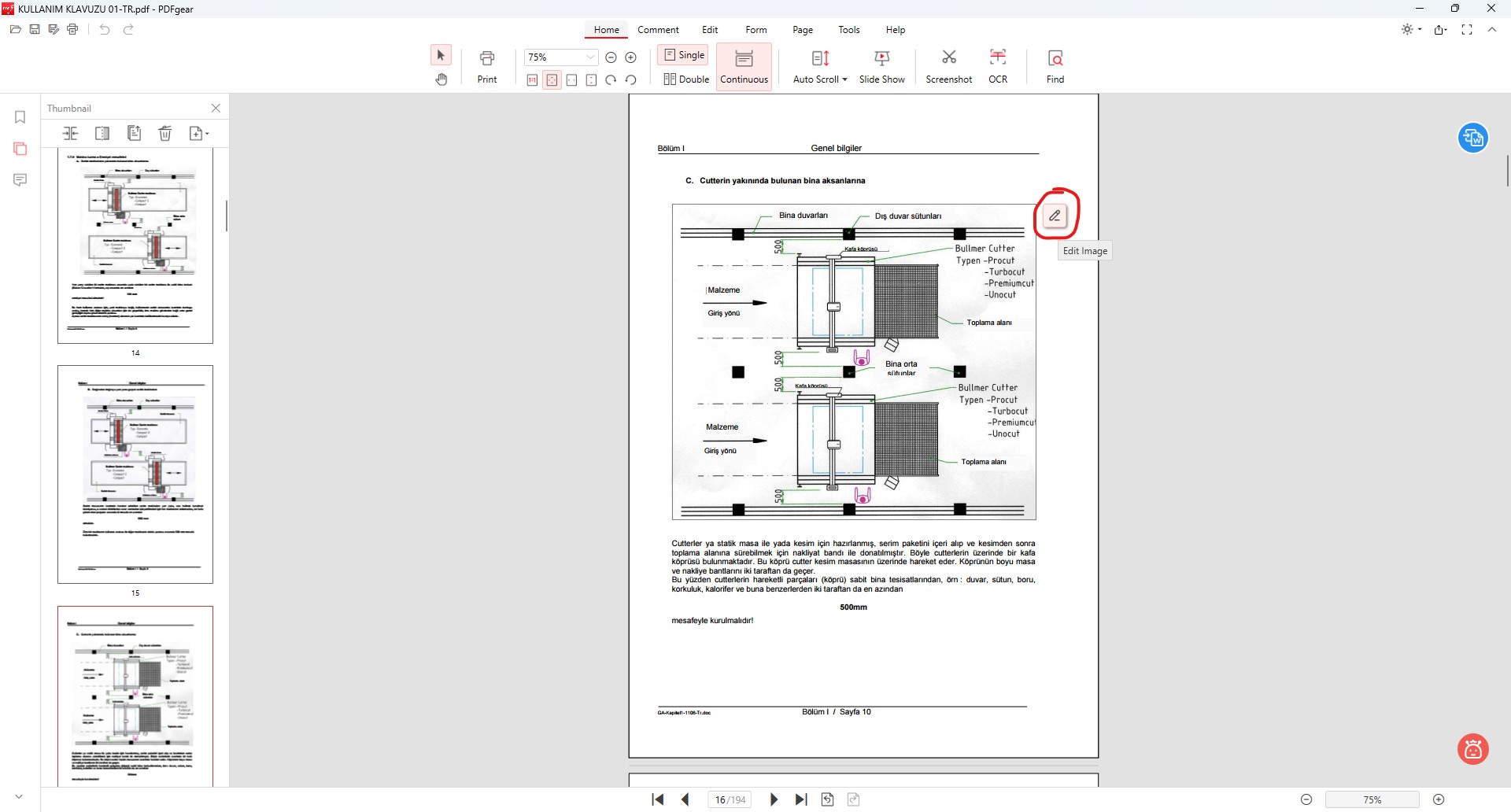Image resolution: width=1511 pixels, height=812 pixels.
Task: Click the Merge pages icon in Thumbnail panel
Action: coord(71,133)
